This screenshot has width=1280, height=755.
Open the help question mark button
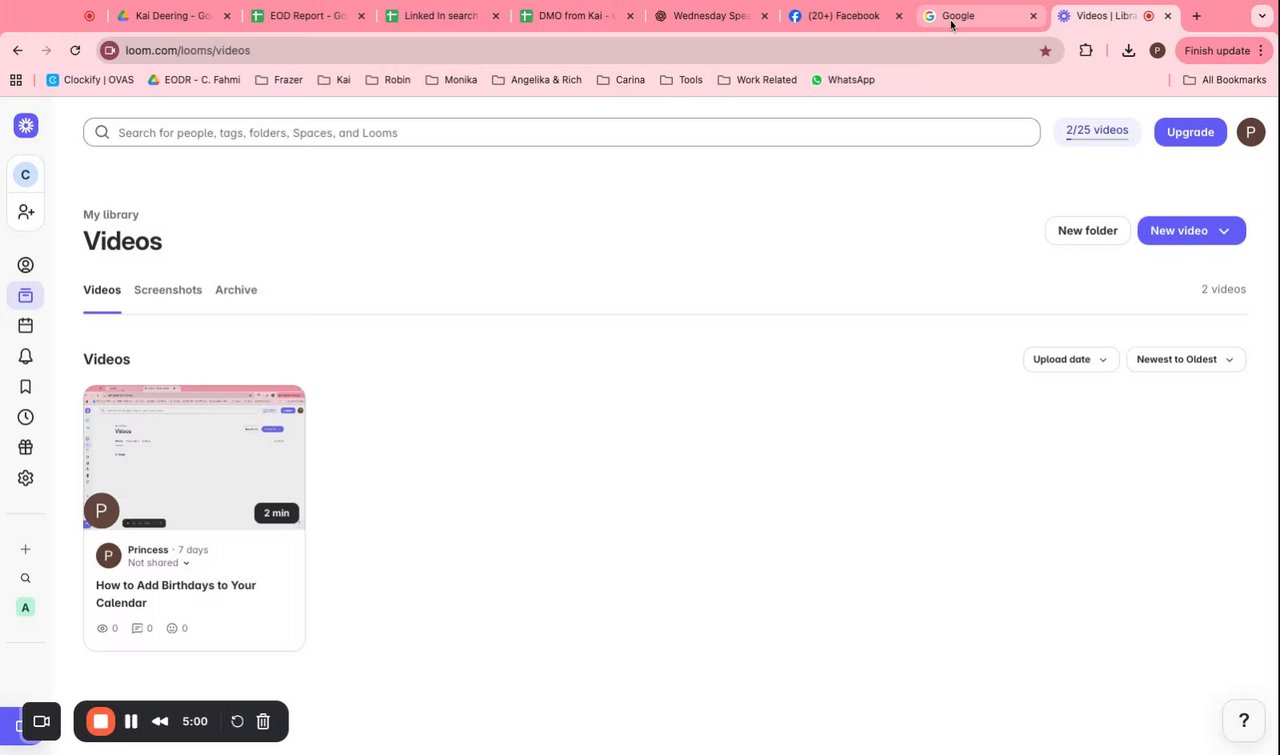tap(1244, 720)
